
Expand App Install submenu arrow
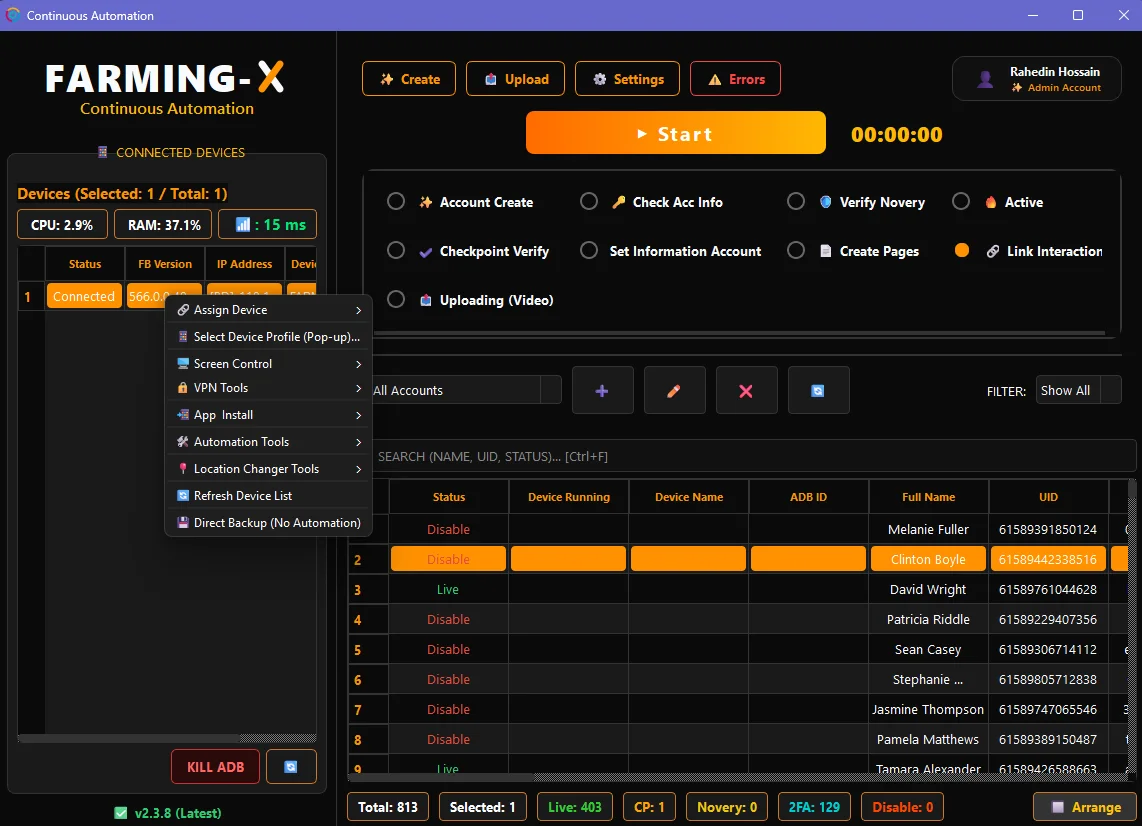pos(358,415)
